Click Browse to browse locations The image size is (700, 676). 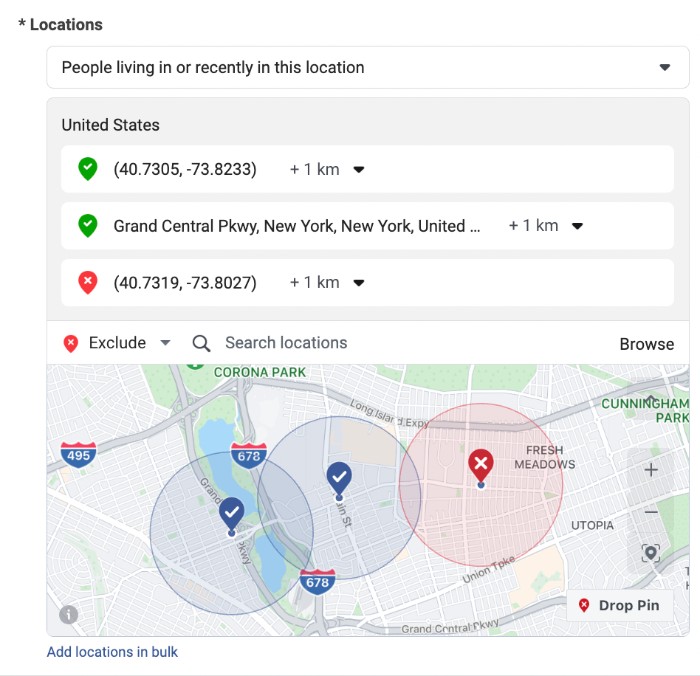point(646,344)
